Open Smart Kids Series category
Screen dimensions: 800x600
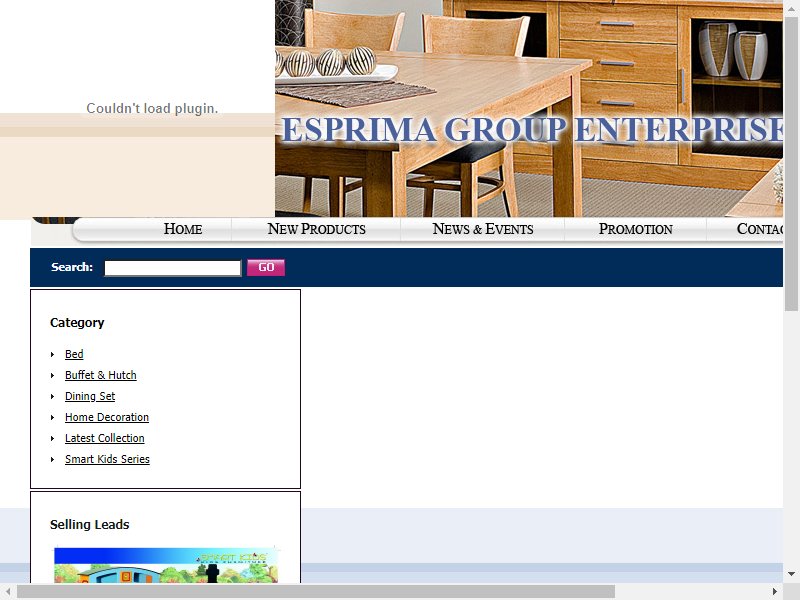pyautogui.click(x=107, y=459)
